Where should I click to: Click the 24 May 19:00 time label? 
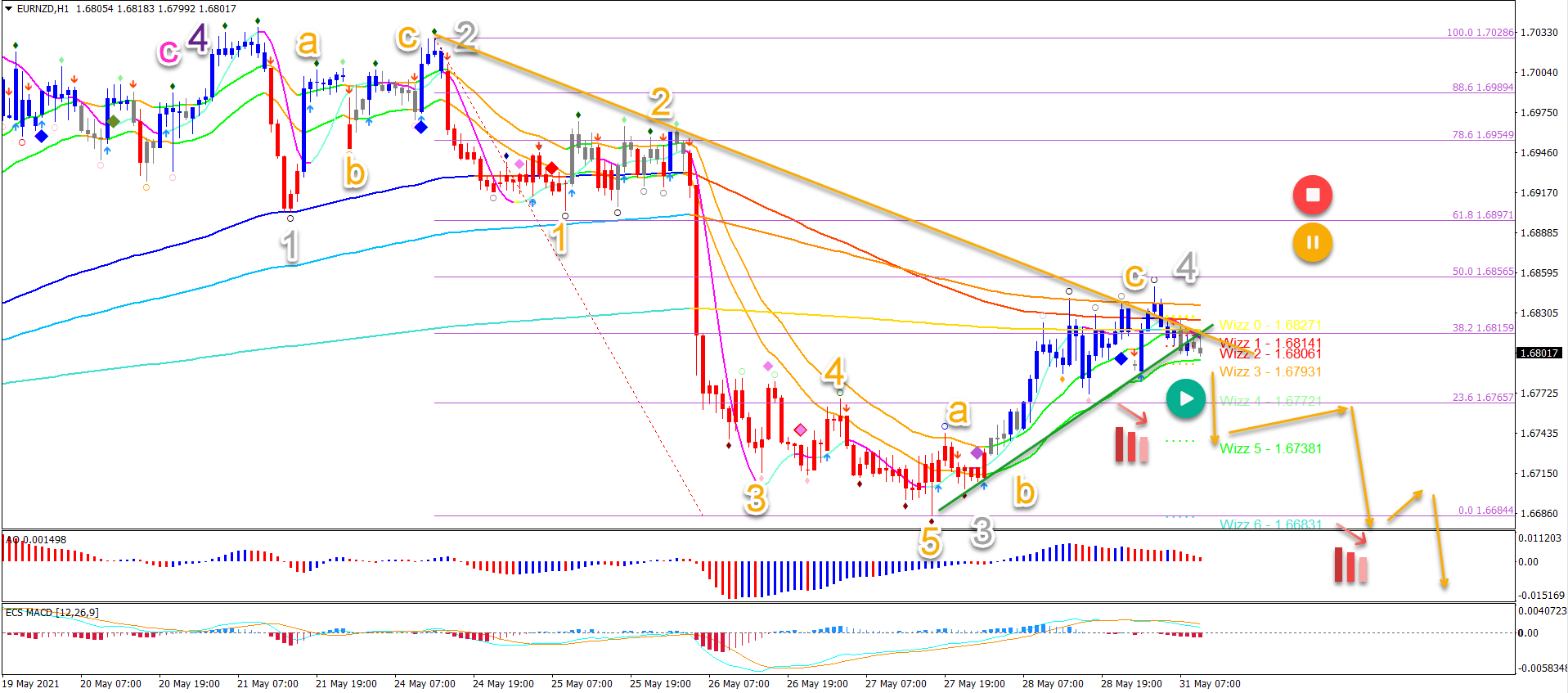(x=503, y=684)
